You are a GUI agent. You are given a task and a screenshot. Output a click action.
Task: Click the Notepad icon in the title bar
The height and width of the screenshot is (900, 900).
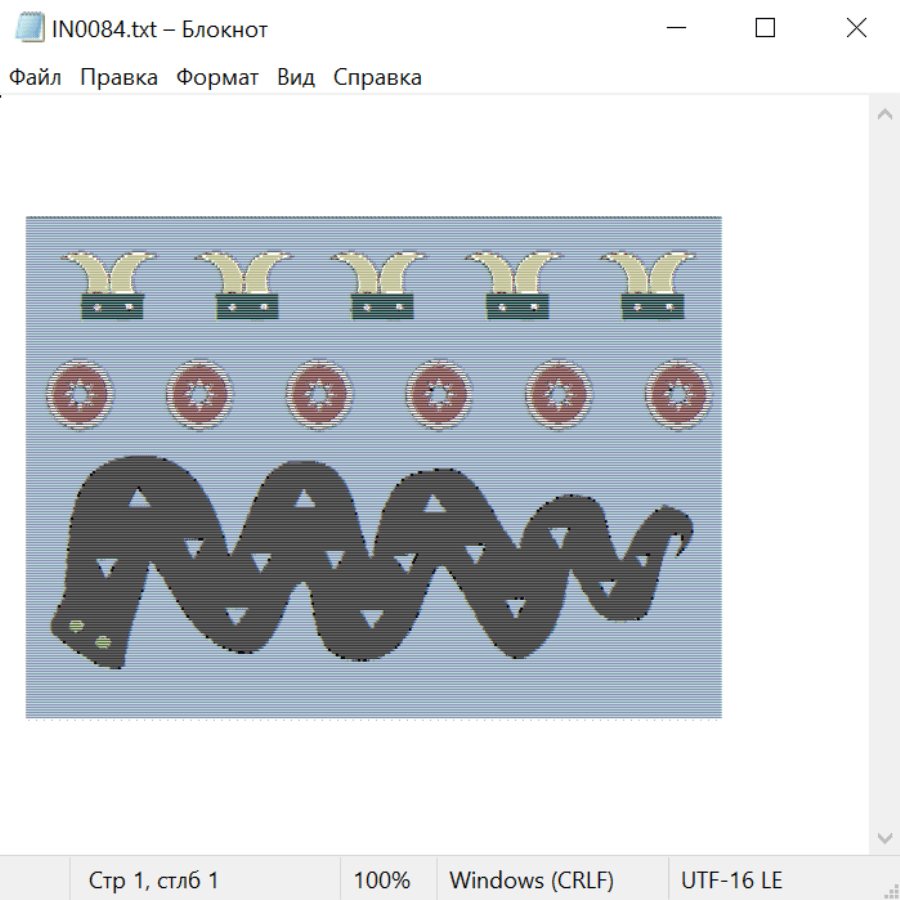click(x=31, y=28)
